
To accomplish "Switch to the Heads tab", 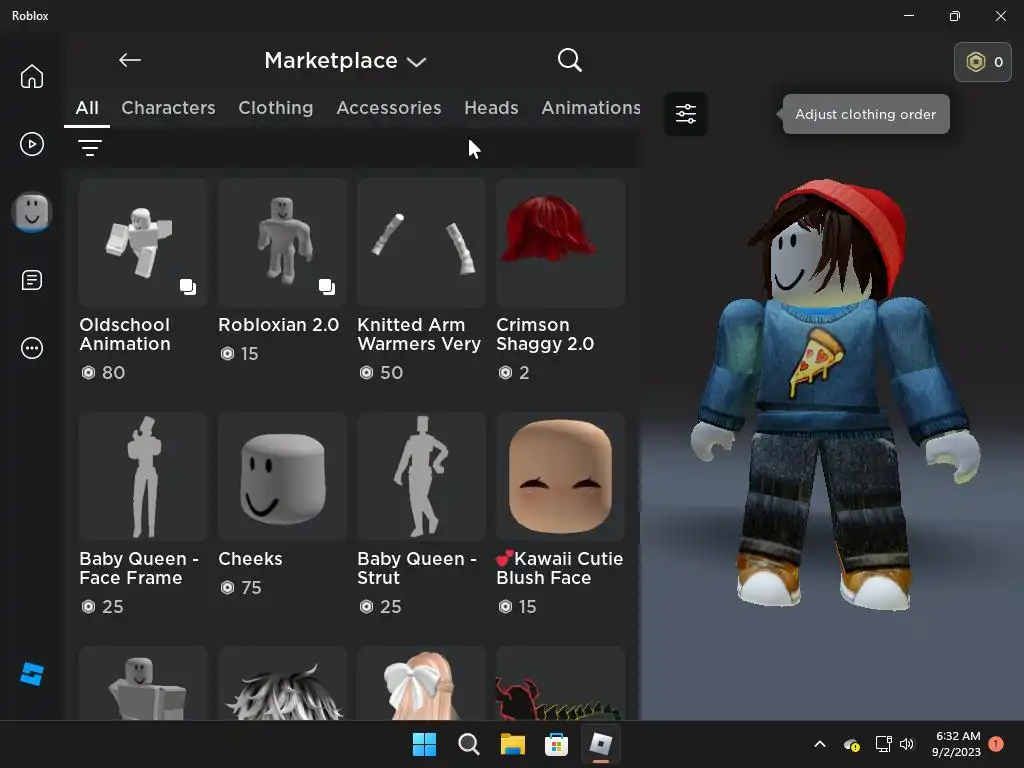I will [x=491, y=108].
